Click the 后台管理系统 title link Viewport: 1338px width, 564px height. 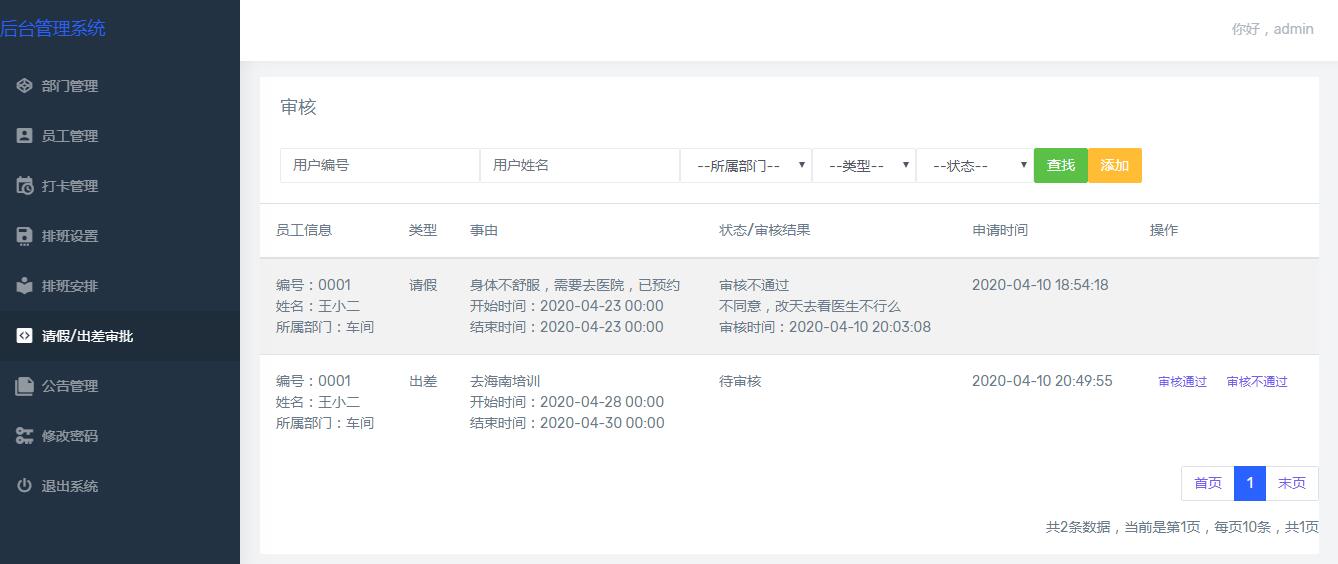coord(53,28)
